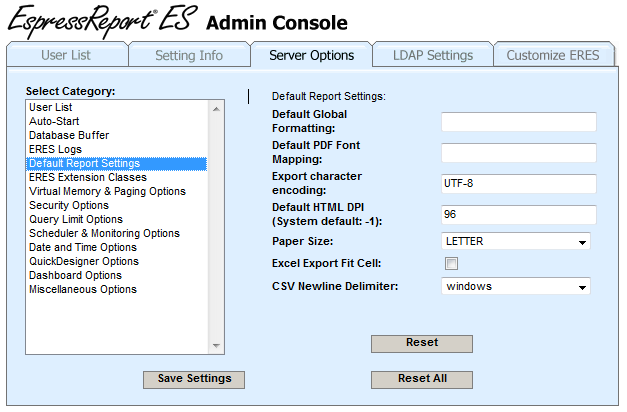Image resolution: width=627 pixels, height=412 pixels.
Task: Select Default Report Settings category
Action: pyautogui.click(x=117, y=164)
